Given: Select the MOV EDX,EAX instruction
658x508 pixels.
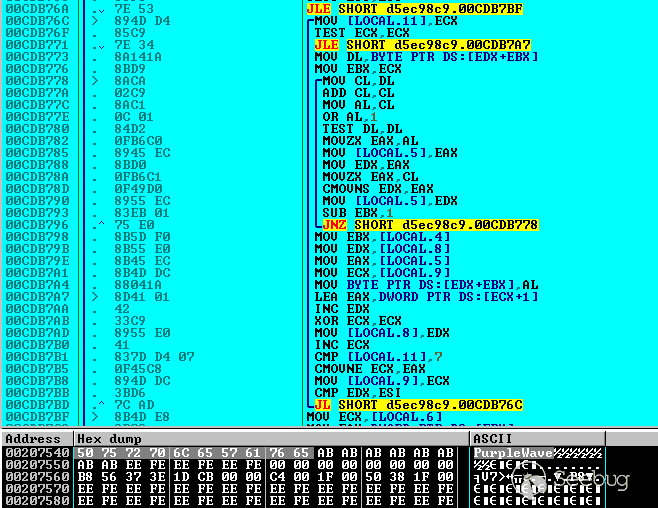Looking at the screenshot, I should tap(366, 165).
